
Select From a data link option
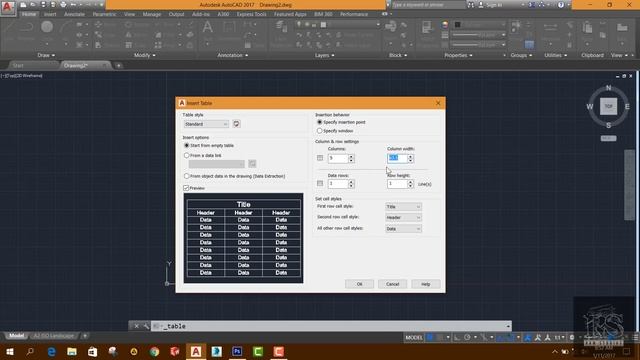(x=187, y=156)
